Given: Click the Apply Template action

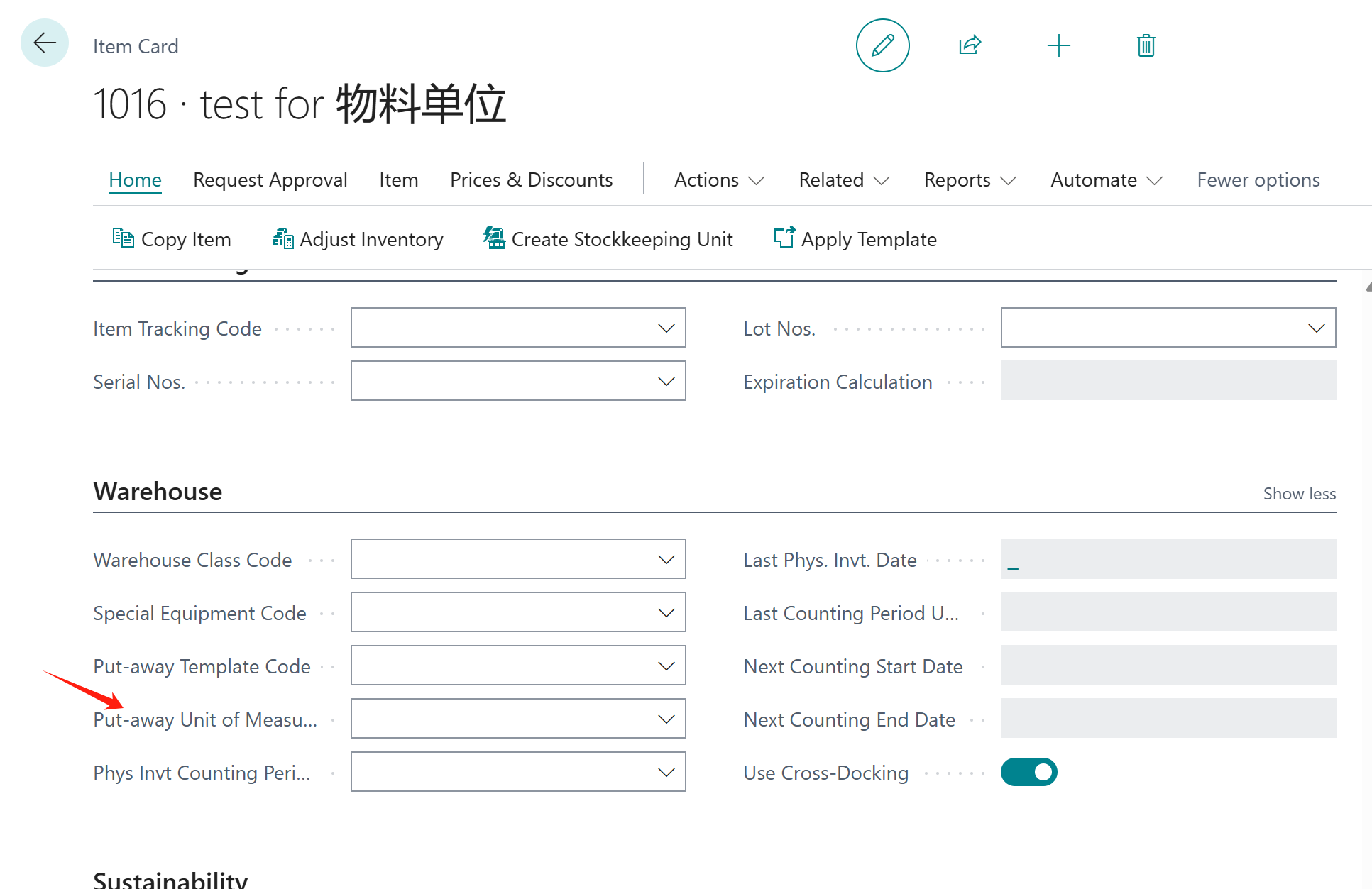Looking at the screenshot, I should pos(855,239).
